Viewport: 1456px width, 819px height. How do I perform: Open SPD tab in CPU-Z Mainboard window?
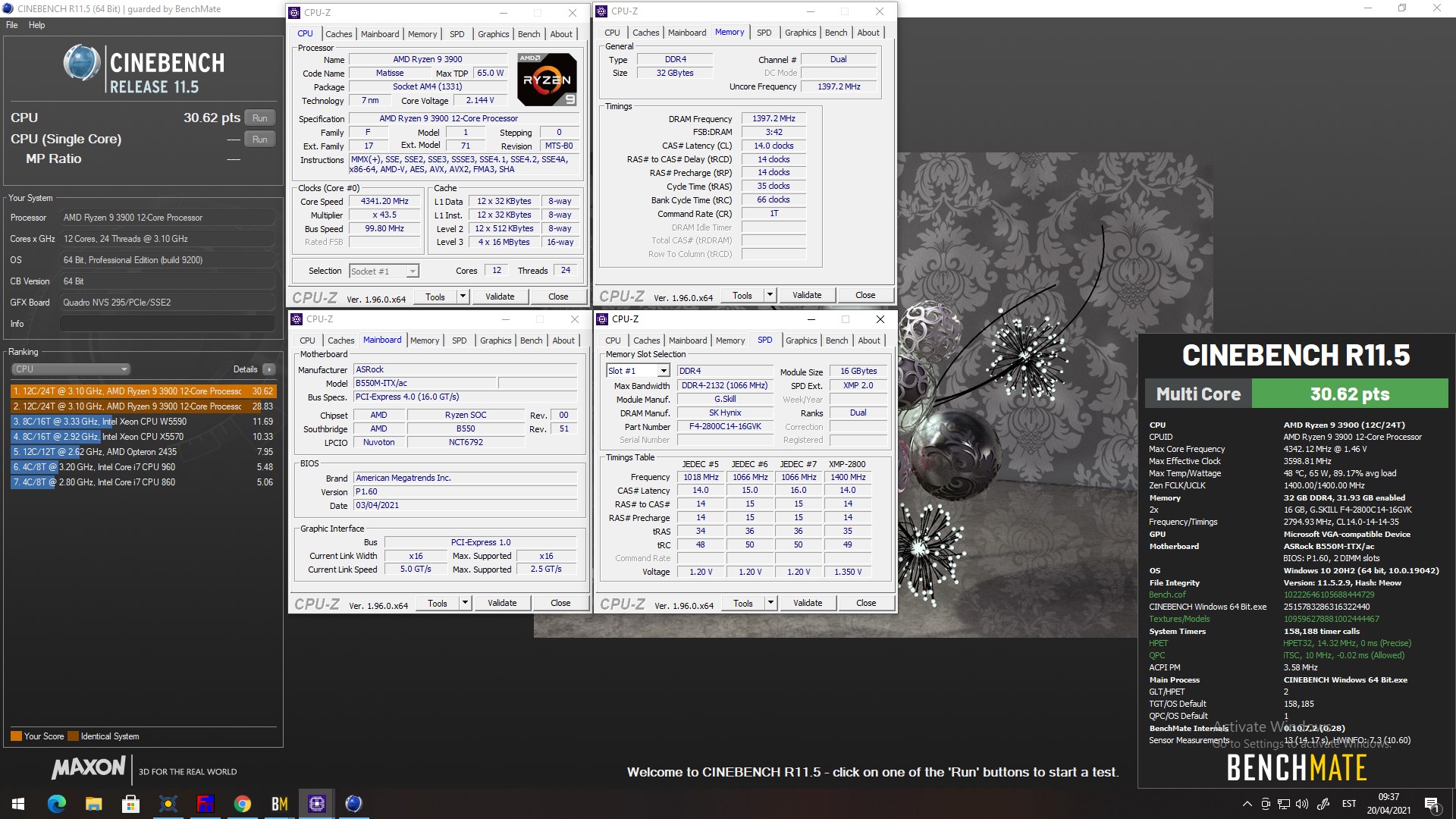click(459, 340)
